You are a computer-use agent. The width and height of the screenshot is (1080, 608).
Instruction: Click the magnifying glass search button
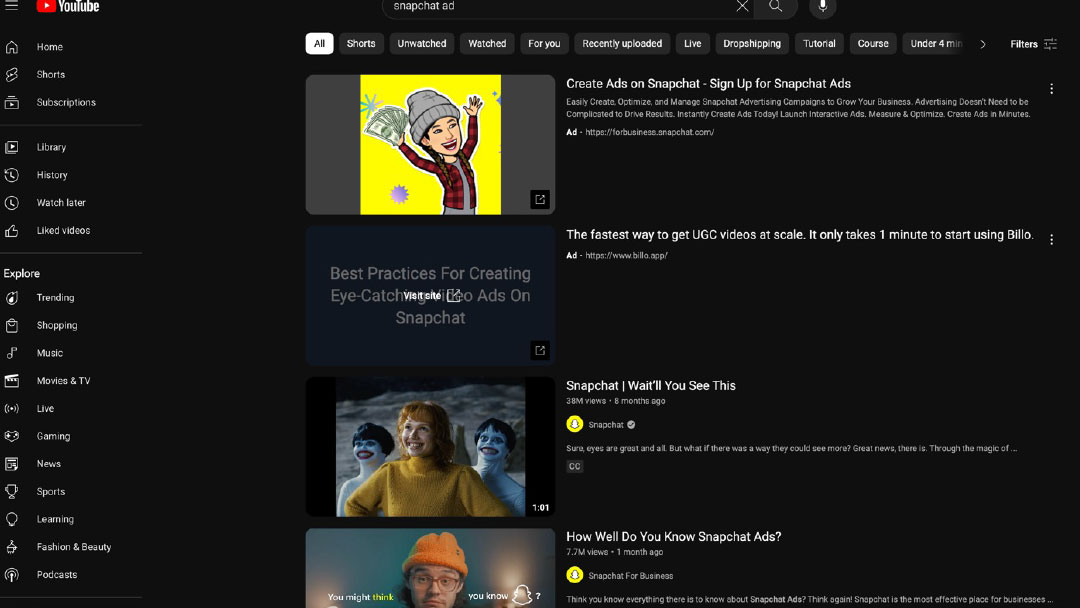click(775, 7)
